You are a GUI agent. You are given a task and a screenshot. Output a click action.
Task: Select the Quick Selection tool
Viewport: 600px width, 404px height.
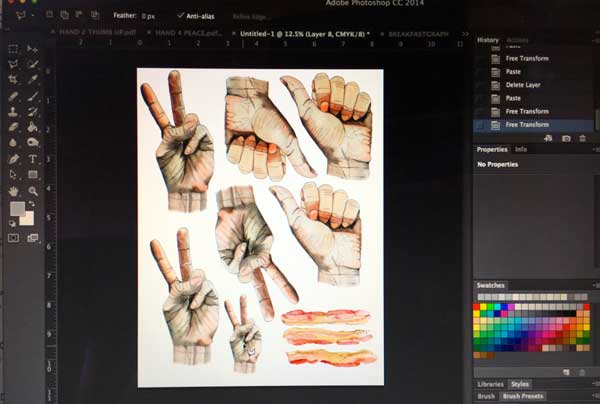click(x=33, y=64)
